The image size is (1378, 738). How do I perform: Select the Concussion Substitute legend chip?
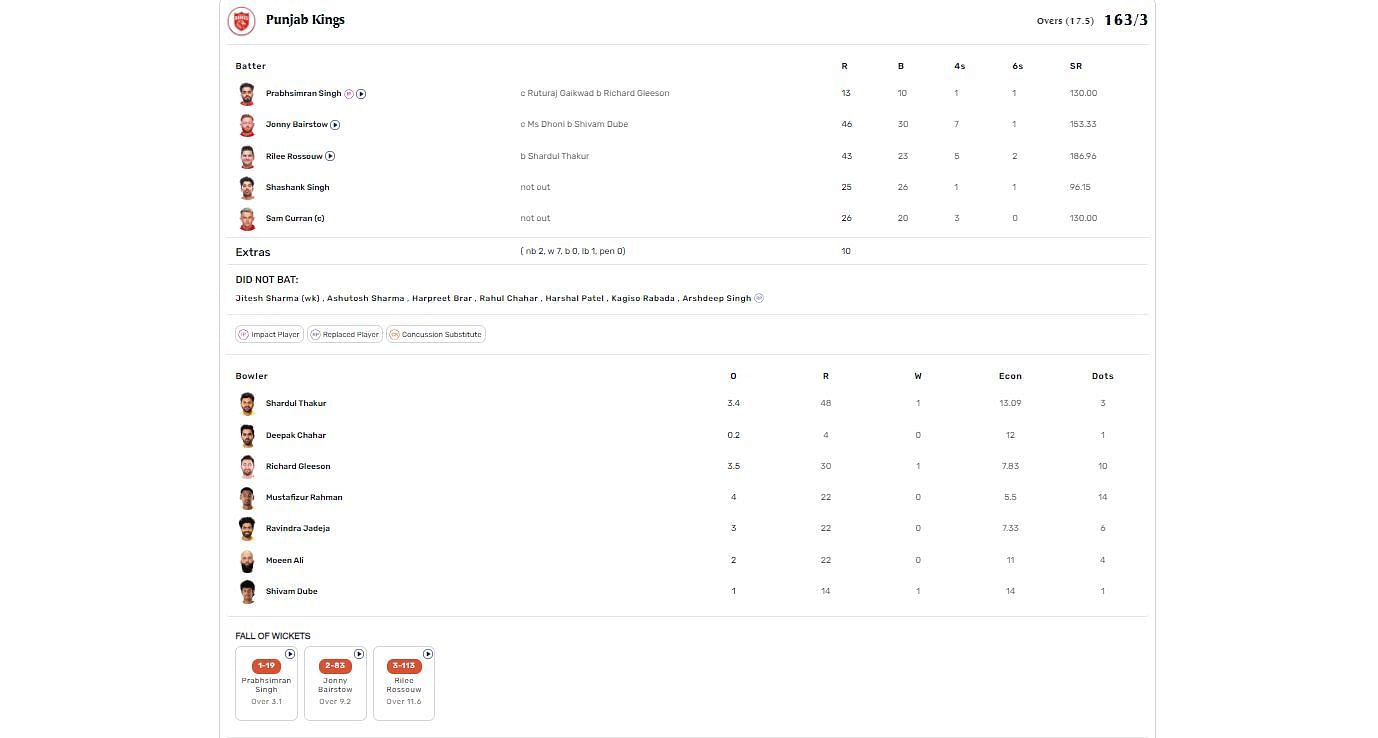click(435, 334)
